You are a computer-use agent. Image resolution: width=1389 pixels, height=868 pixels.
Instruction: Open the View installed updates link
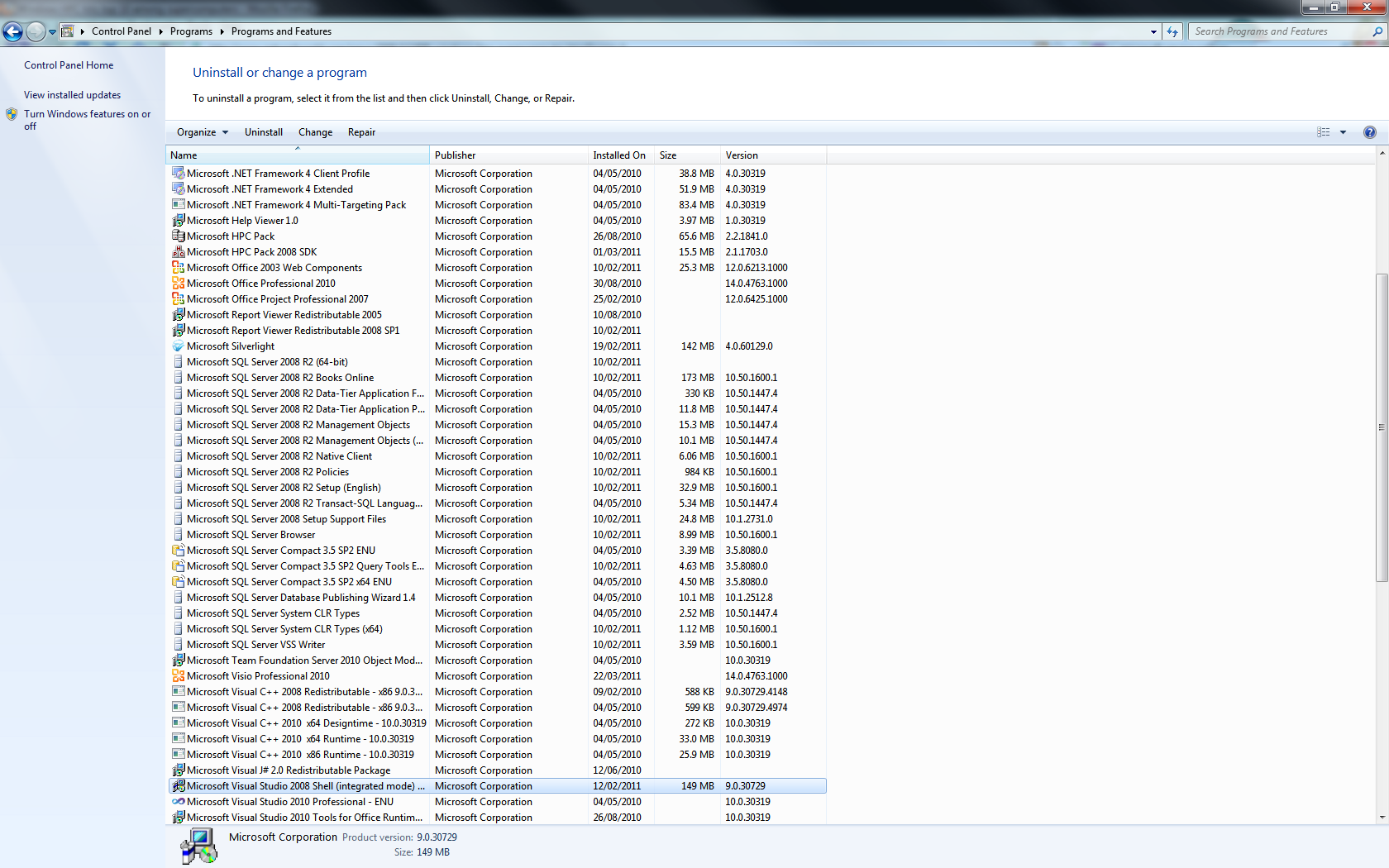(72, 95)
